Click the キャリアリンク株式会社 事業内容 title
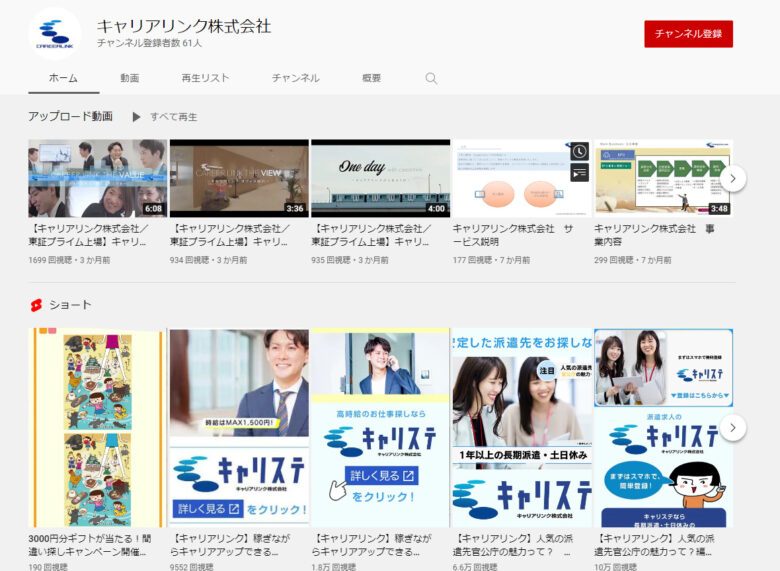 coord(654,235)
